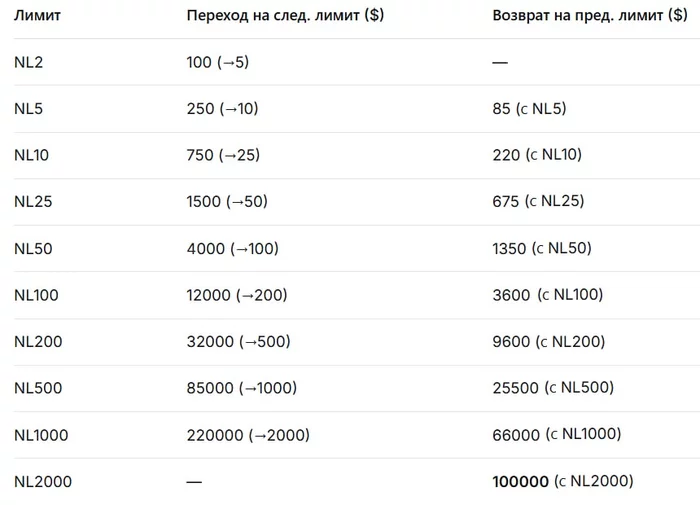Screen dimensions: 700x505
Task: Click the NL500 row label
Action: pyautogui.click(x=38, y=388)
